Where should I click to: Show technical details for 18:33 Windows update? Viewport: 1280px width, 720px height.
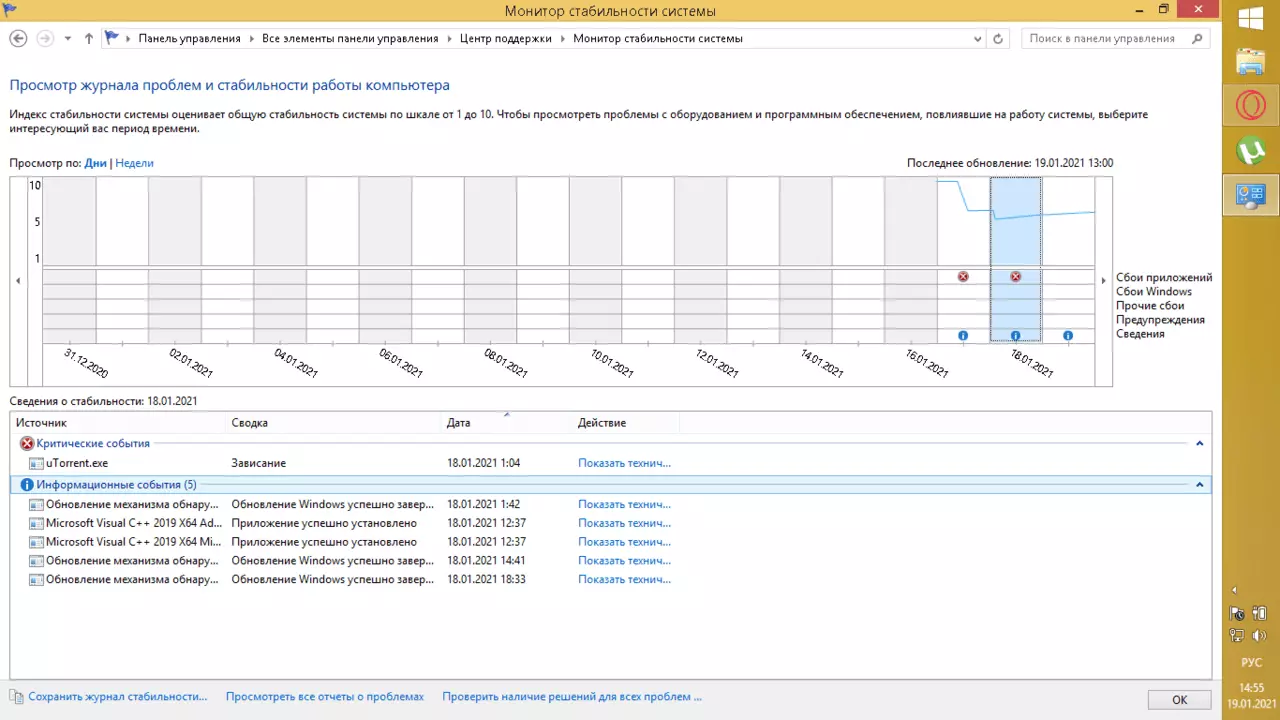click(624, 580)
